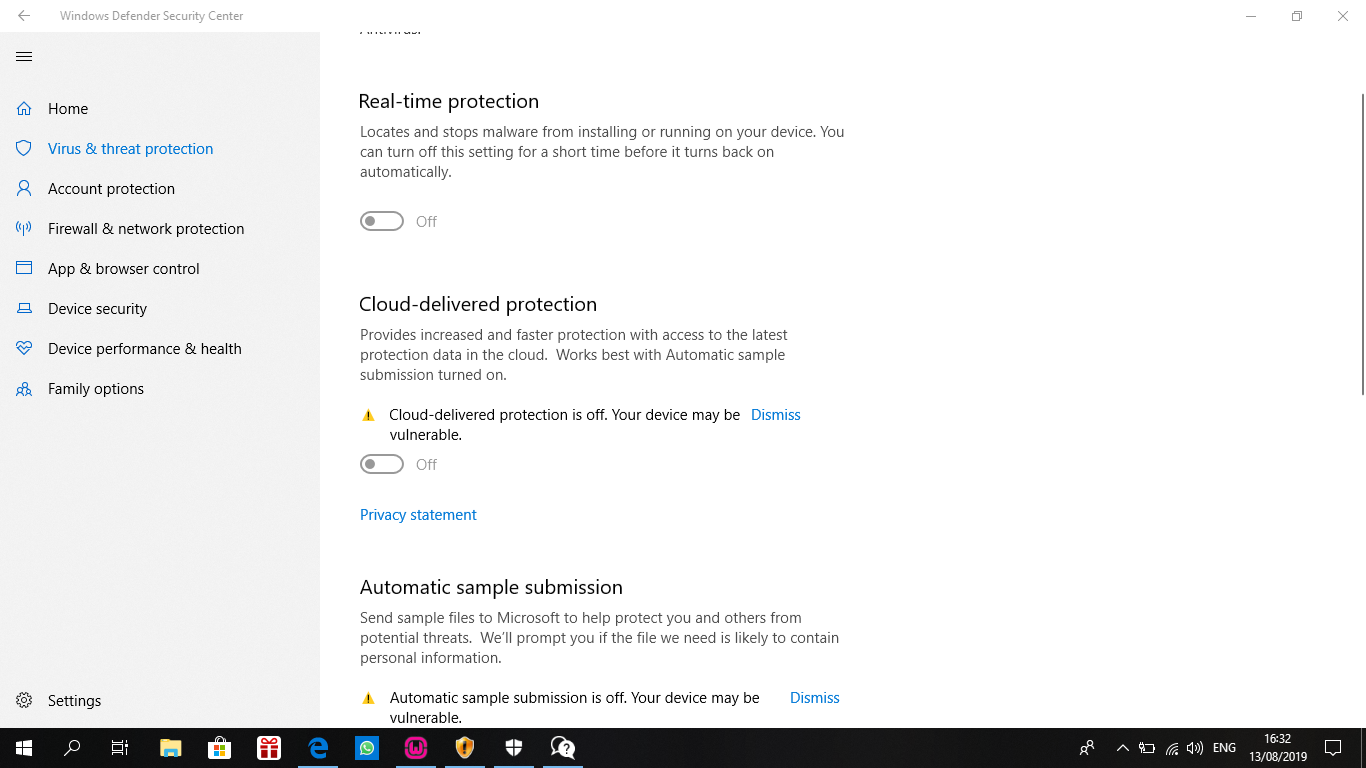
Task: Open Task View on the taskbar
Action: click(x=120, y=748)
